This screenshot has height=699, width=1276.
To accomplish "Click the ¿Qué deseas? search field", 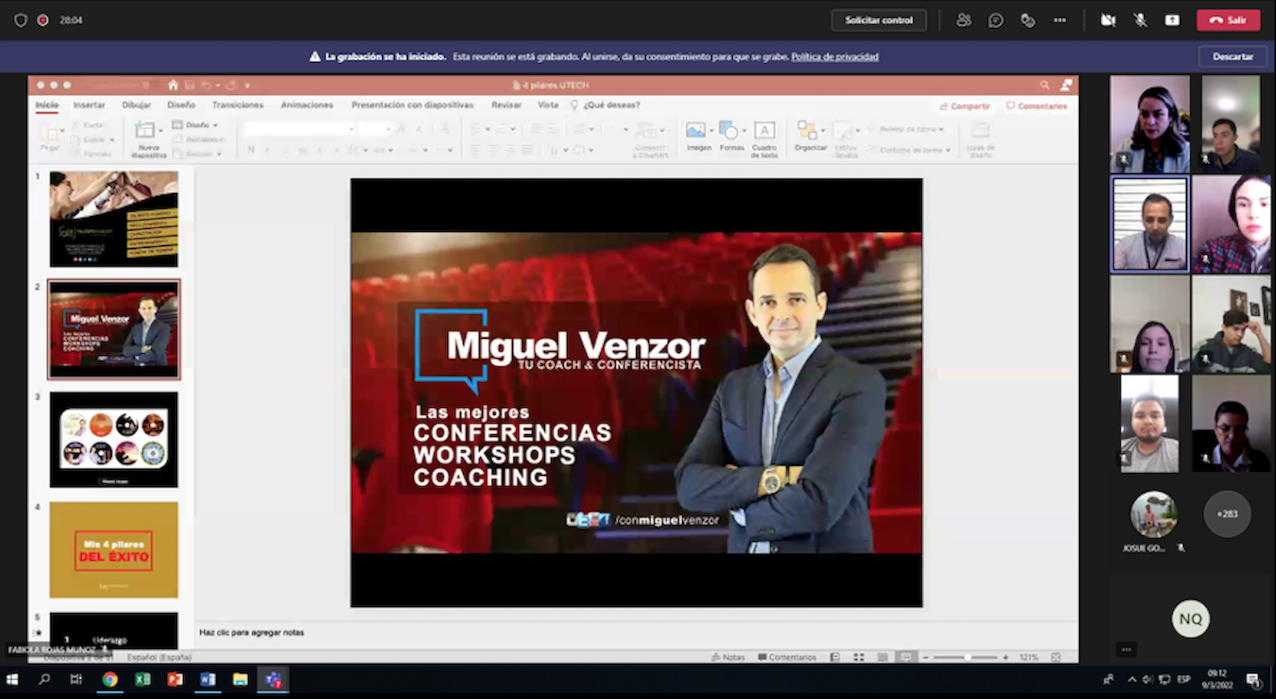I will point(605,105).
